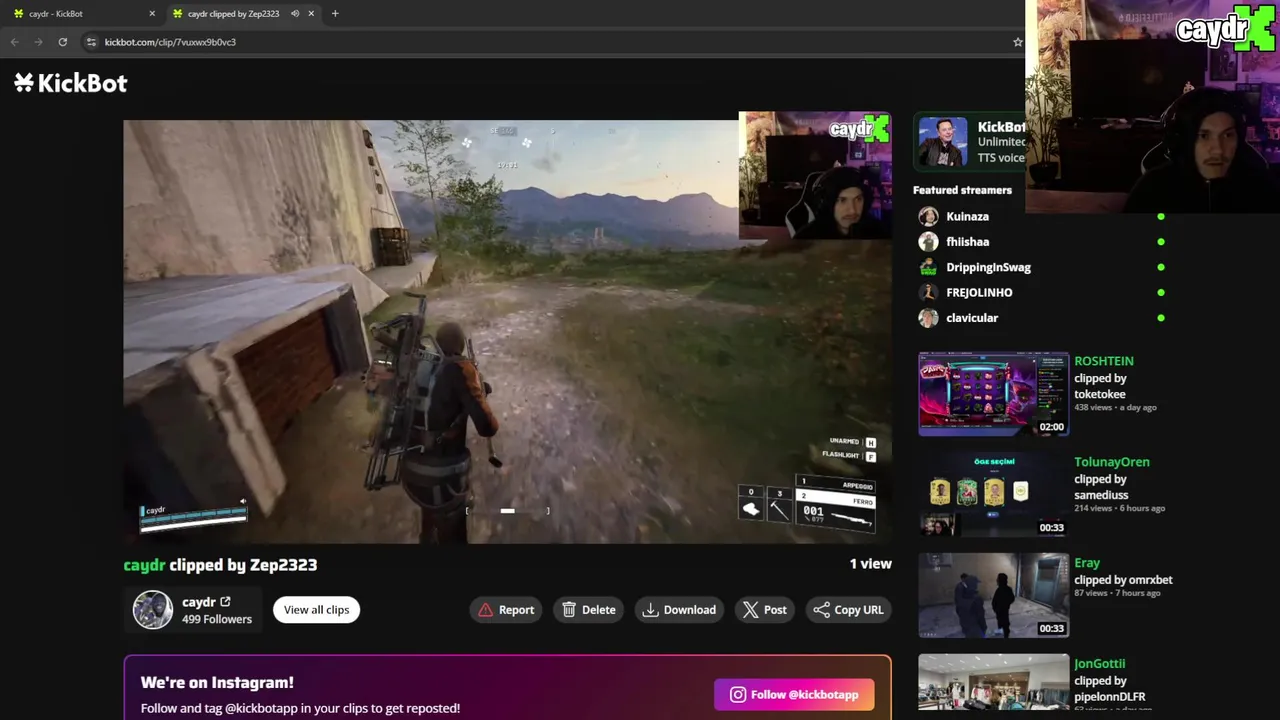The height and width of the screenshot is (720, 1280).
Task: Follow @kickbotapp on Instagram
Action: coord(794,695)
